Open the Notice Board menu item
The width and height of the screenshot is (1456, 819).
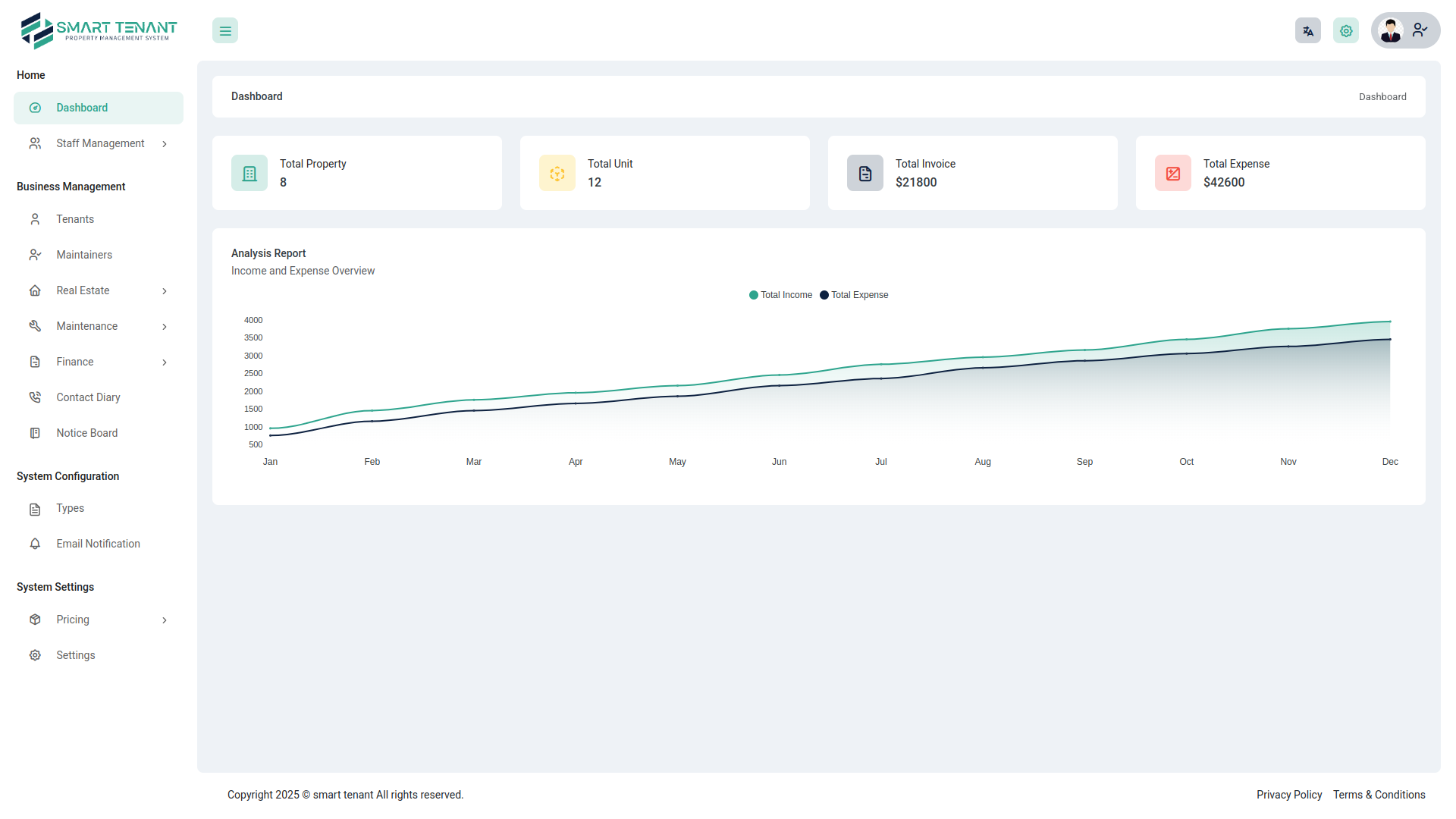86,433
